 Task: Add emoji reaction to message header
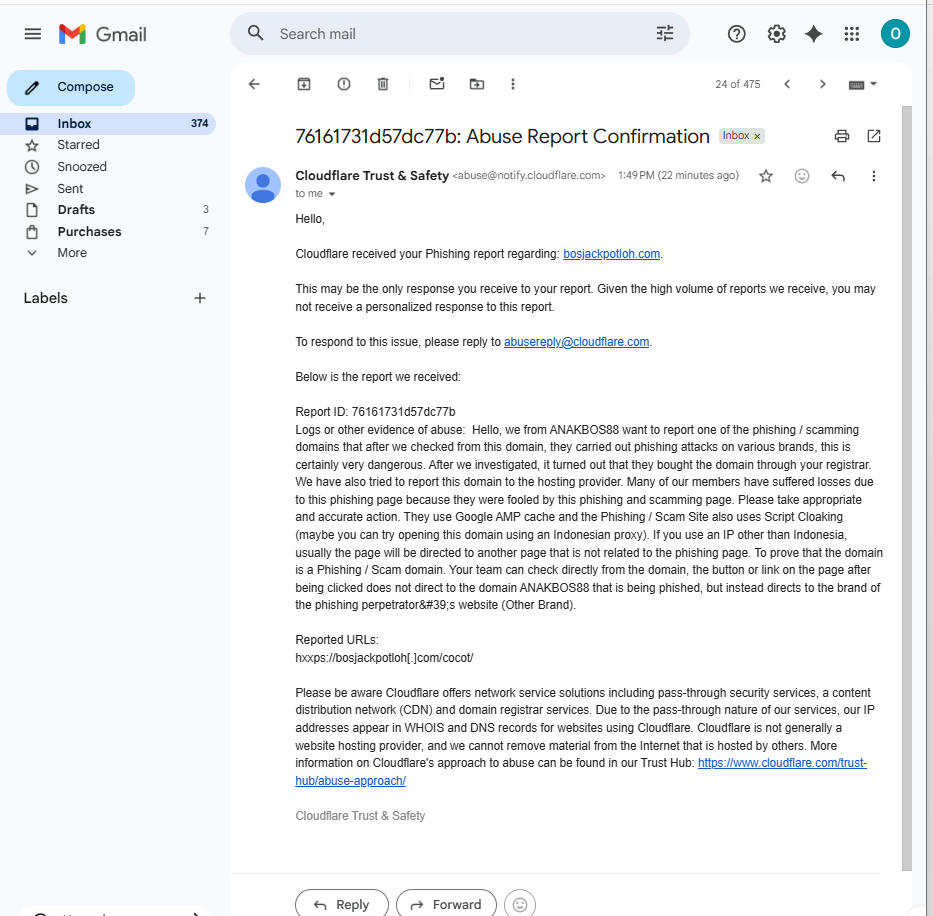click(x=801, y=176)
